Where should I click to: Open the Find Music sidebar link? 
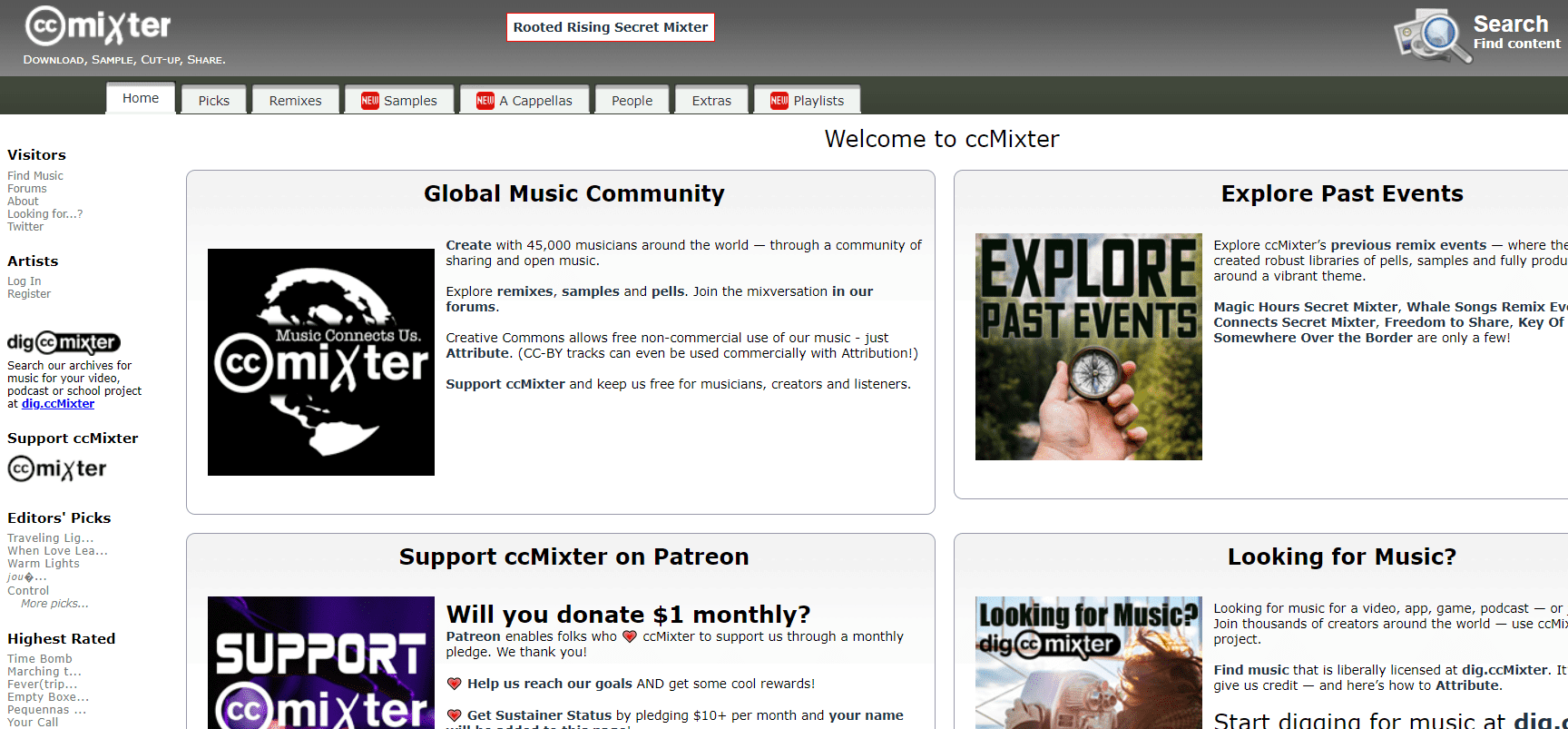coord(35,176)
